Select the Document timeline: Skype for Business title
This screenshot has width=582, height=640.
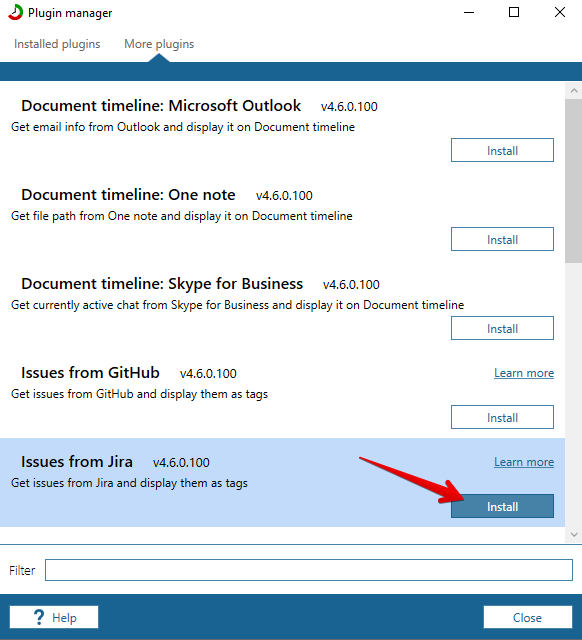(x=162, y=284)
